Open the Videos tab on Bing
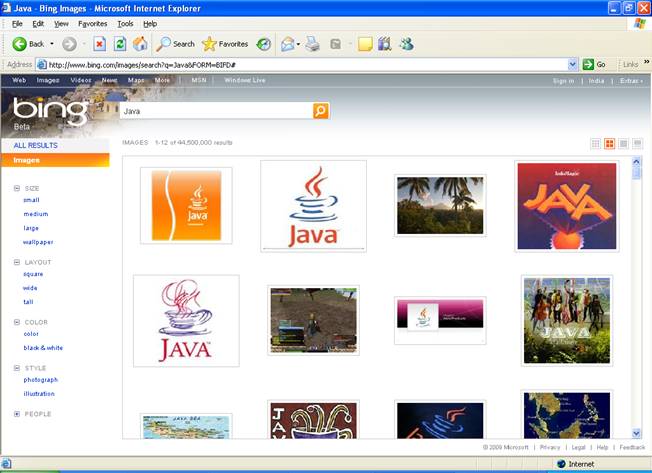The height and width of the screenshot is (473, 652). pos(81,80)
